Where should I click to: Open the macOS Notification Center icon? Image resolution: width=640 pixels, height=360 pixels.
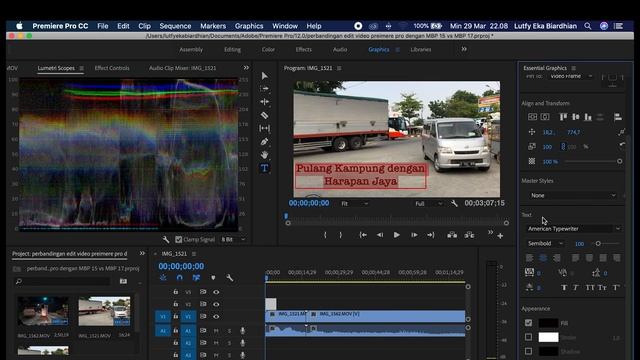click(619, 26)
